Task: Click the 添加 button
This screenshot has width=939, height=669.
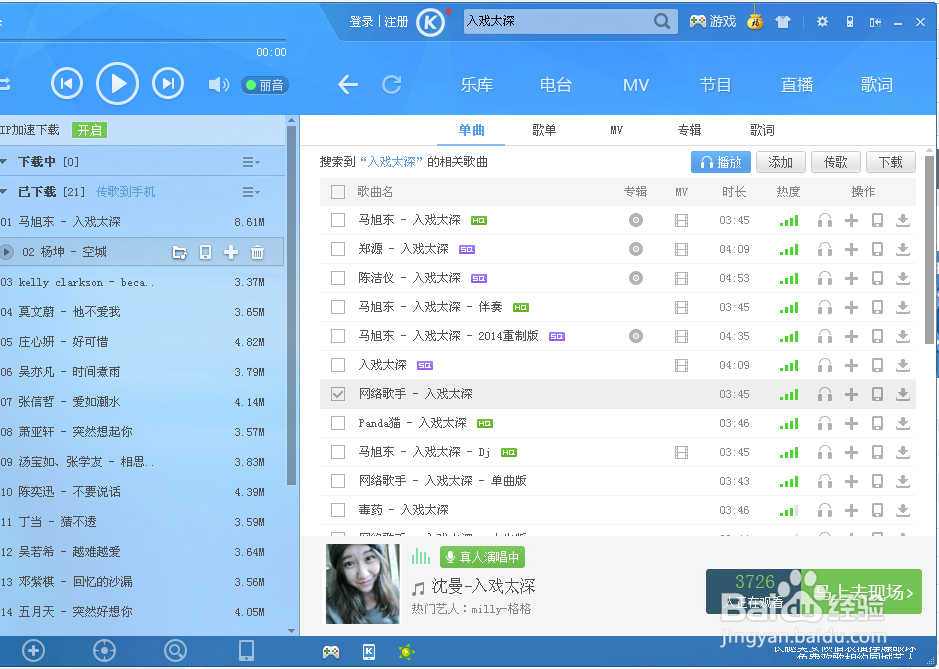Action: [x=780, y=162]
